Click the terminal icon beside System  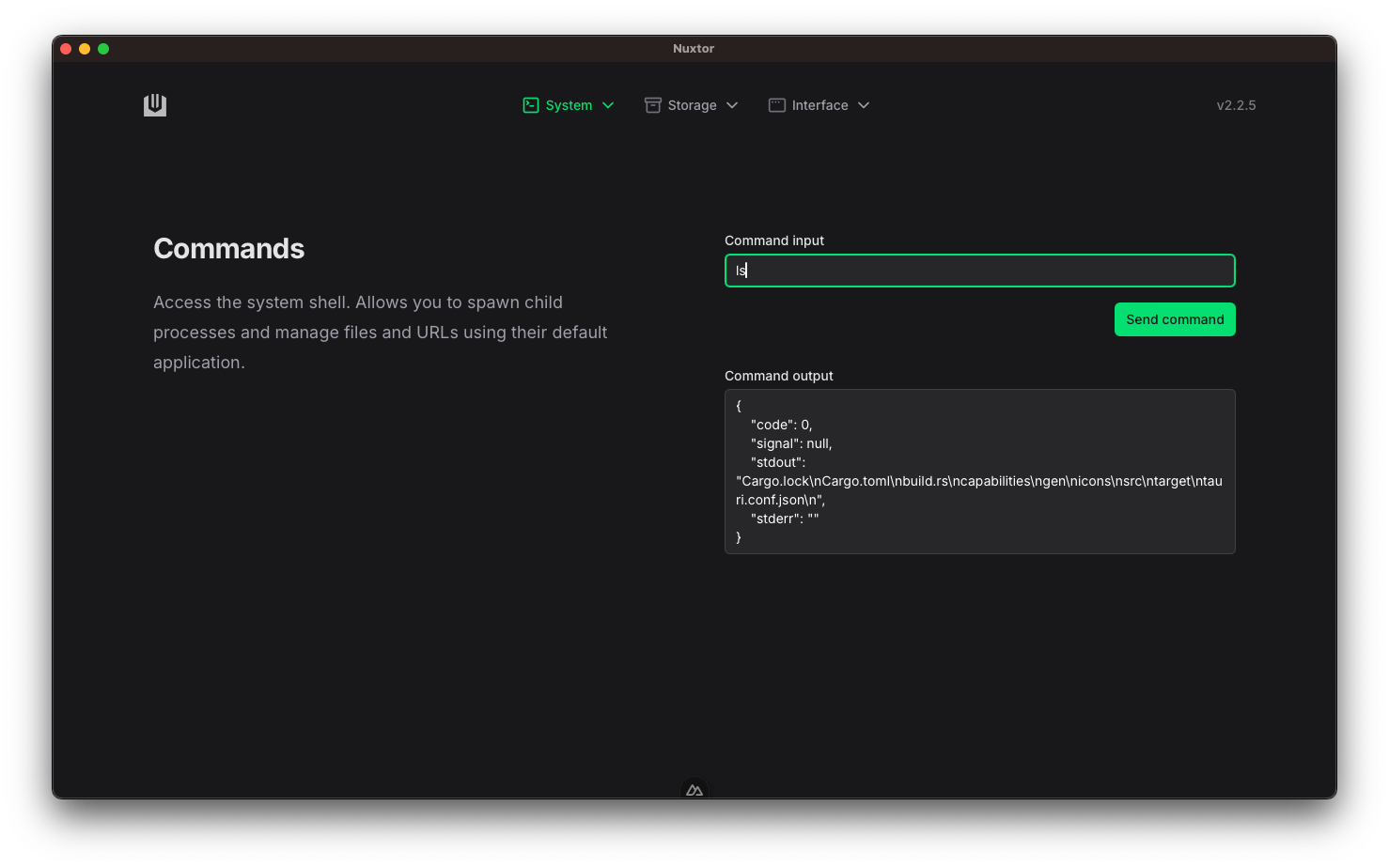point(531,105)
